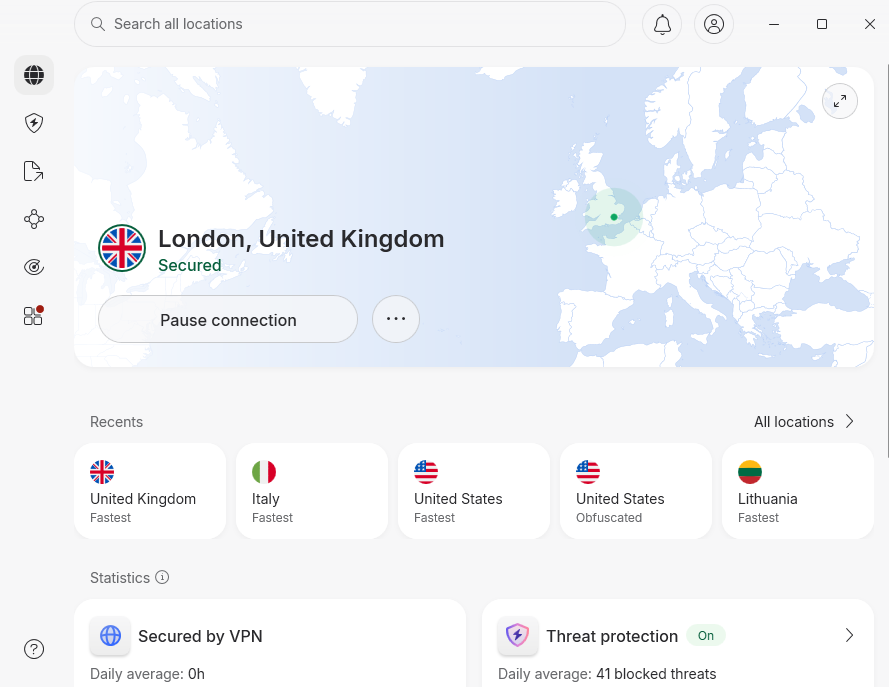
Task: Click the Statistics info icon
Action: 162,577
